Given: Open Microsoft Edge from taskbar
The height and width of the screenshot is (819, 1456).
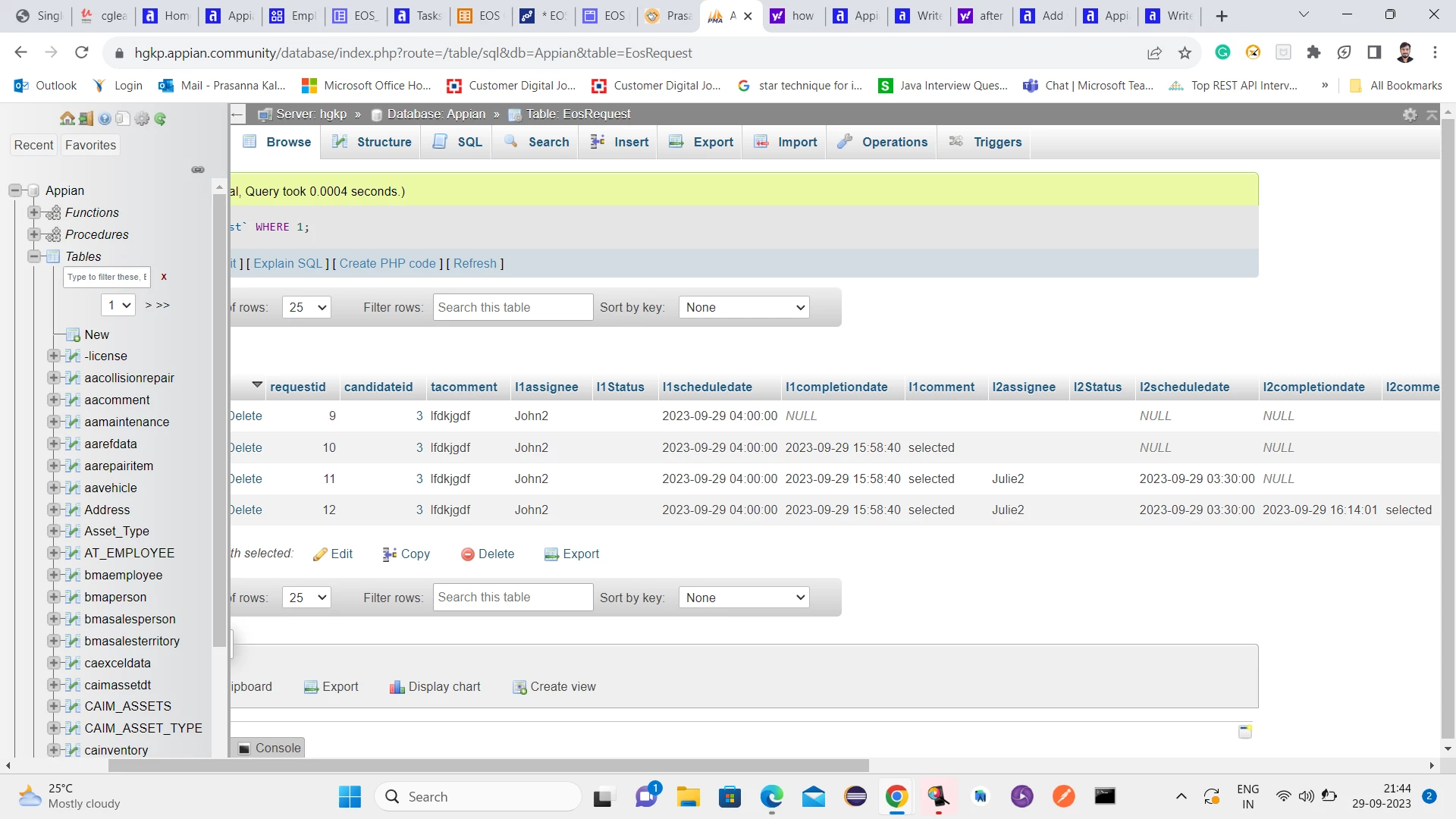Looking at the screenshot, I should click(x=771, y=797).
